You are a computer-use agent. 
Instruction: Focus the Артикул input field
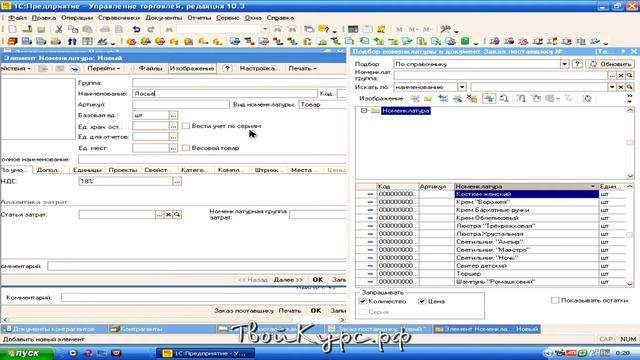point(181,104)
